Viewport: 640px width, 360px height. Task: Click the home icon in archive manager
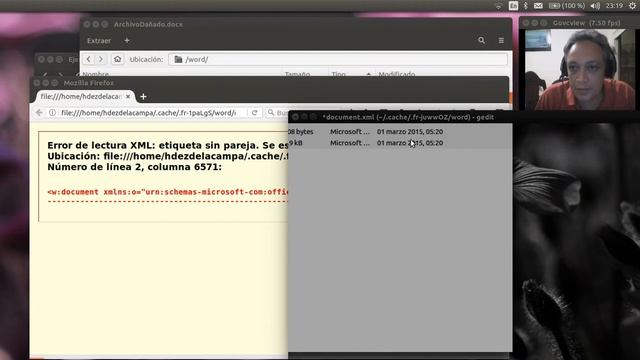[117, 59]
